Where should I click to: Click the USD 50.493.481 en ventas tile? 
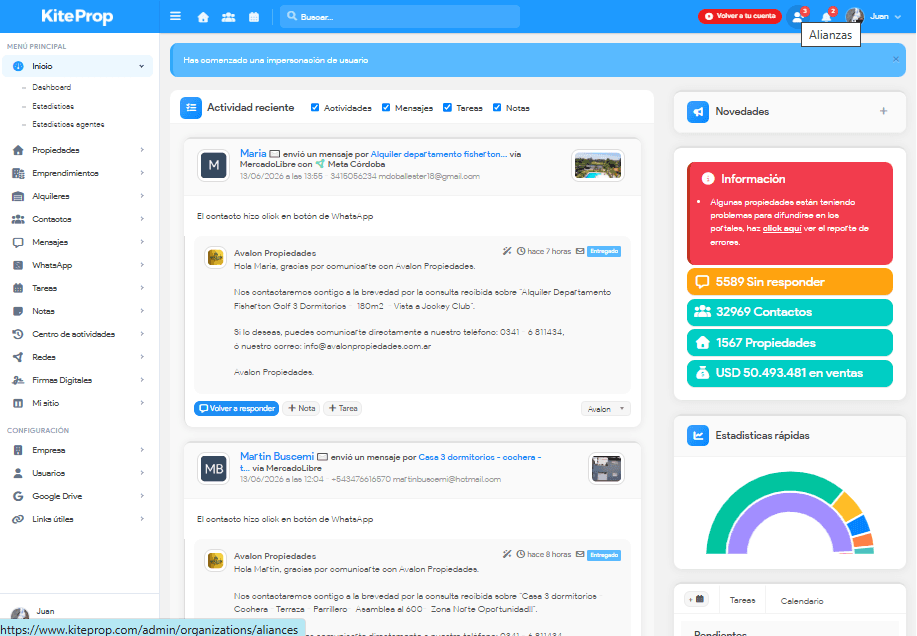790,373
